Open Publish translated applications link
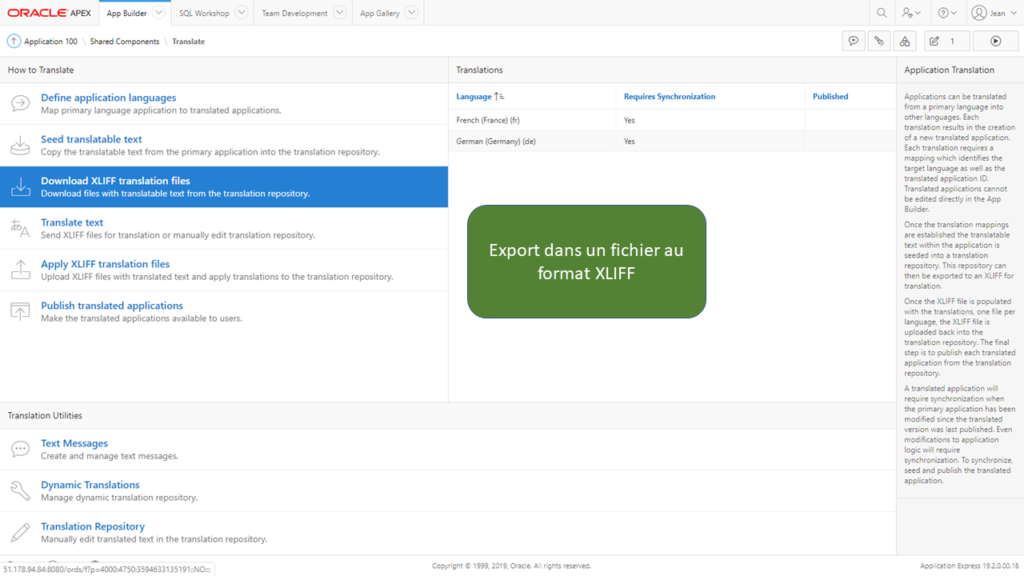 pyautogui.click(x=112, y=306)
